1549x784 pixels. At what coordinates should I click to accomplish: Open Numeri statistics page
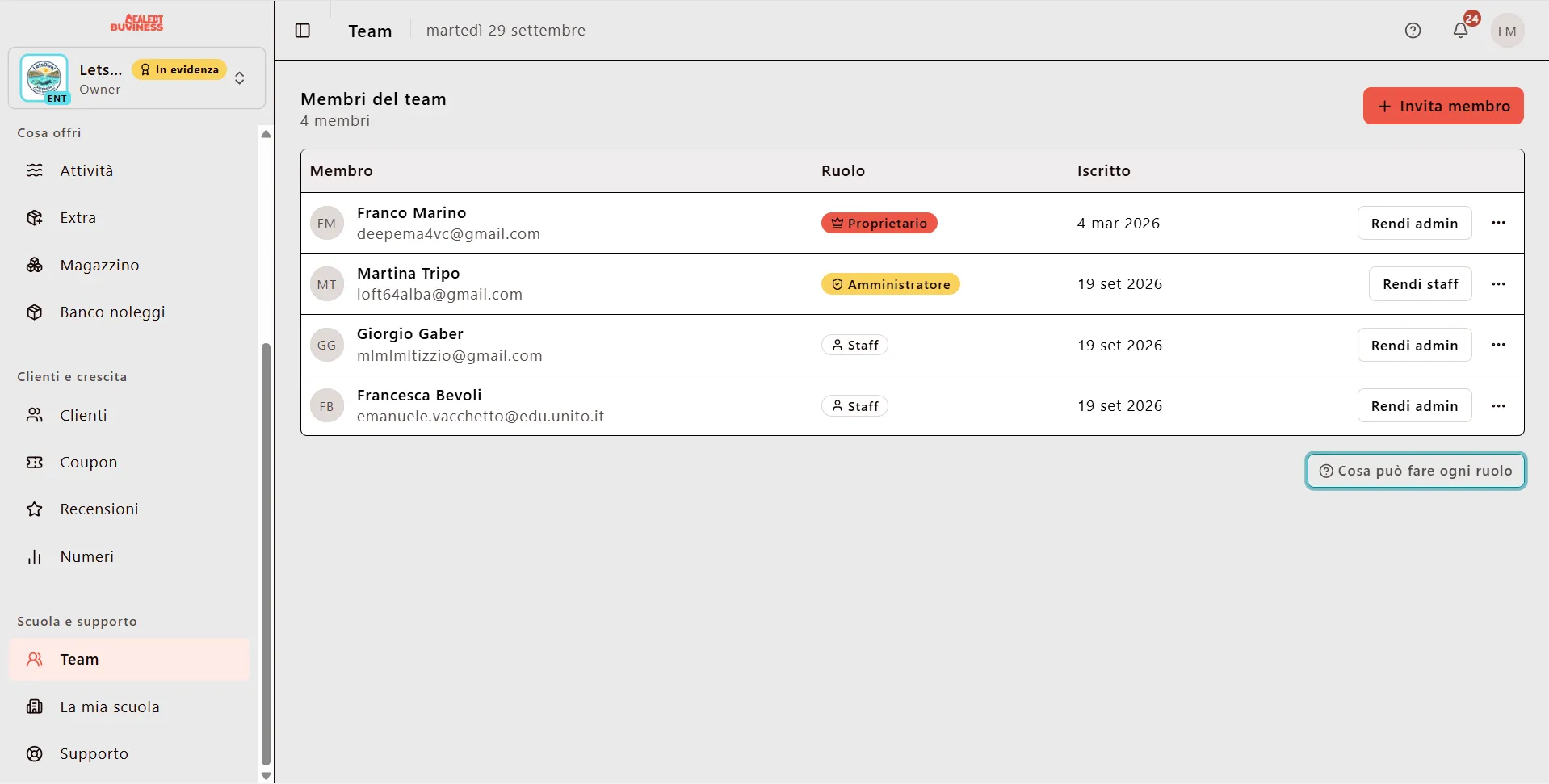pyautogui.click(x=129, y=557)
